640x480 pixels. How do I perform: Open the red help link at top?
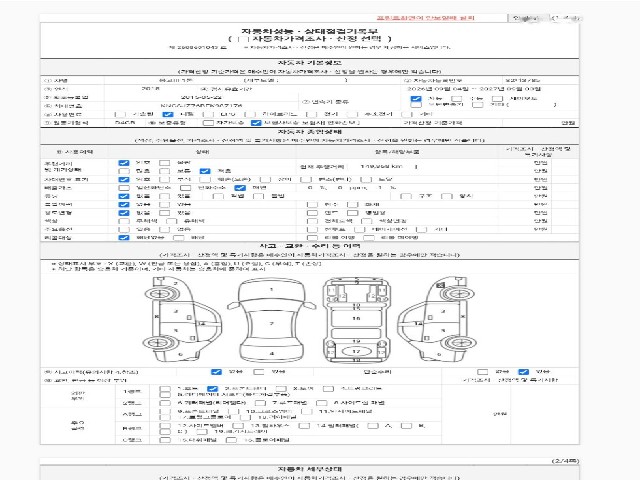(426, 18)
